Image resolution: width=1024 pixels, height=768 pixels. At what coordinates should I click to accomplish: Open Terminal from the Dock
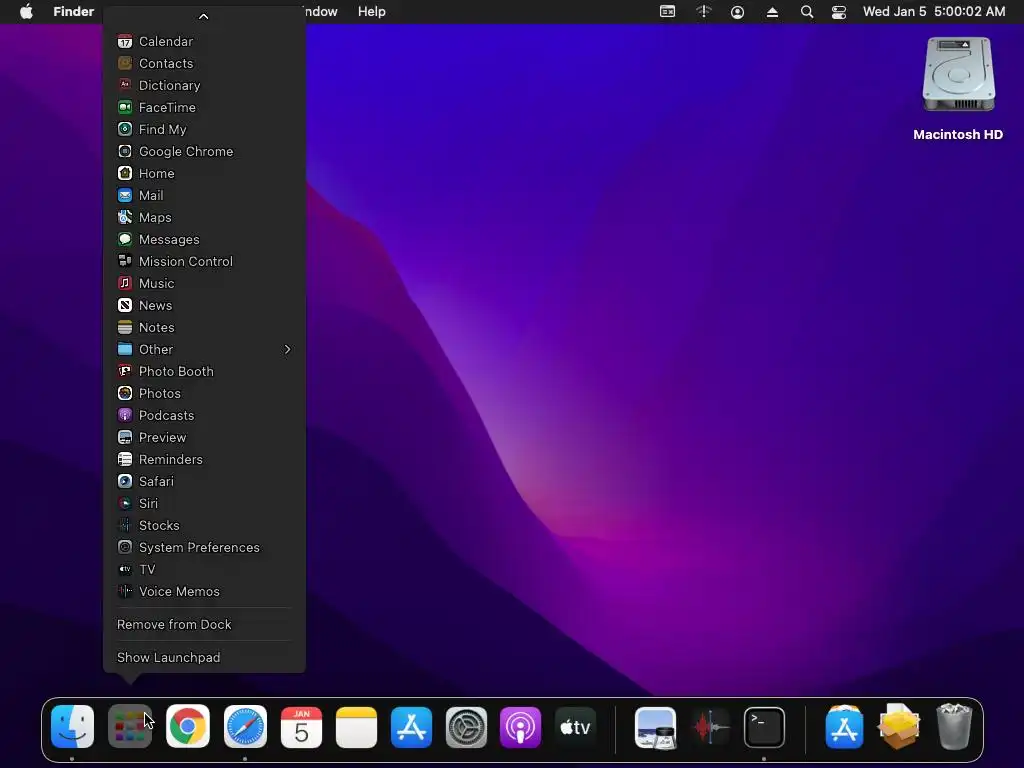pyautogui.click(x=764, y=727)
